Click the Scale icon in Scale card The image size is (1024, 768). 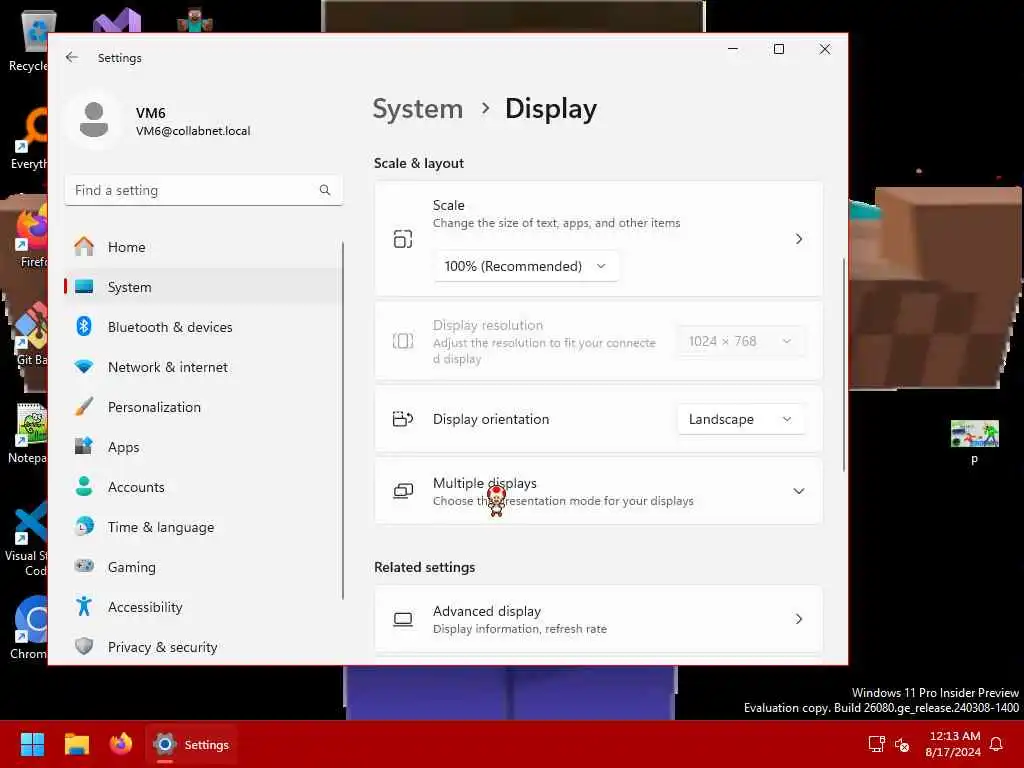point(403,239)
